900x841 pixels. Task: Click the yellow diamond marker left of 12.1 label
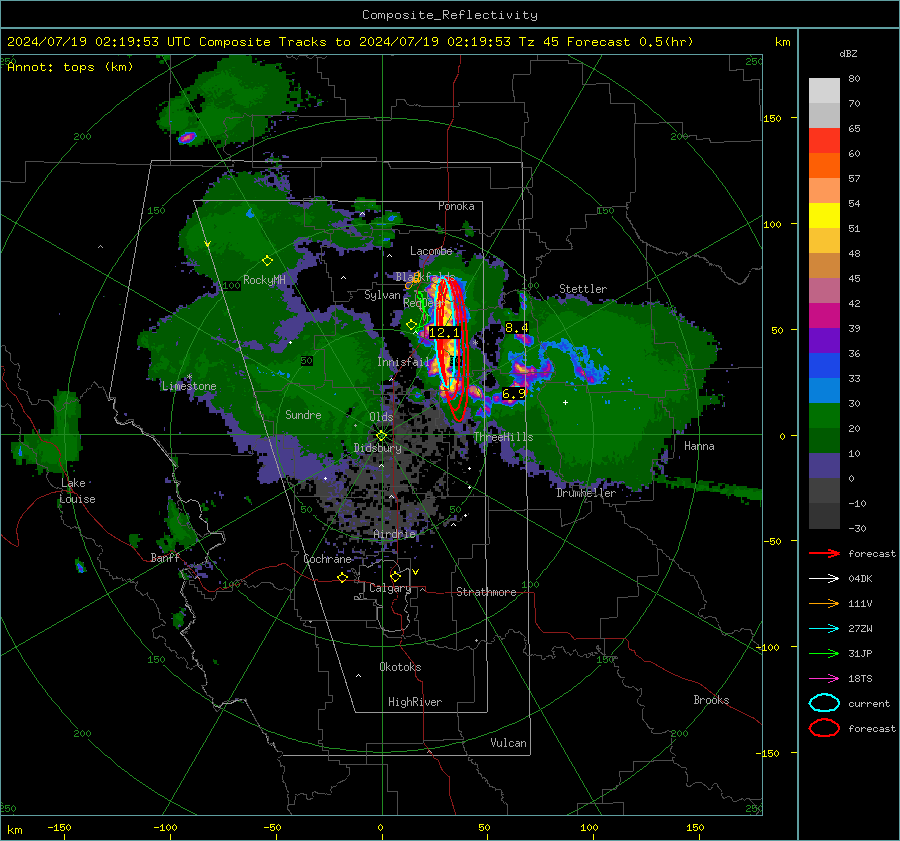(412, 325)
